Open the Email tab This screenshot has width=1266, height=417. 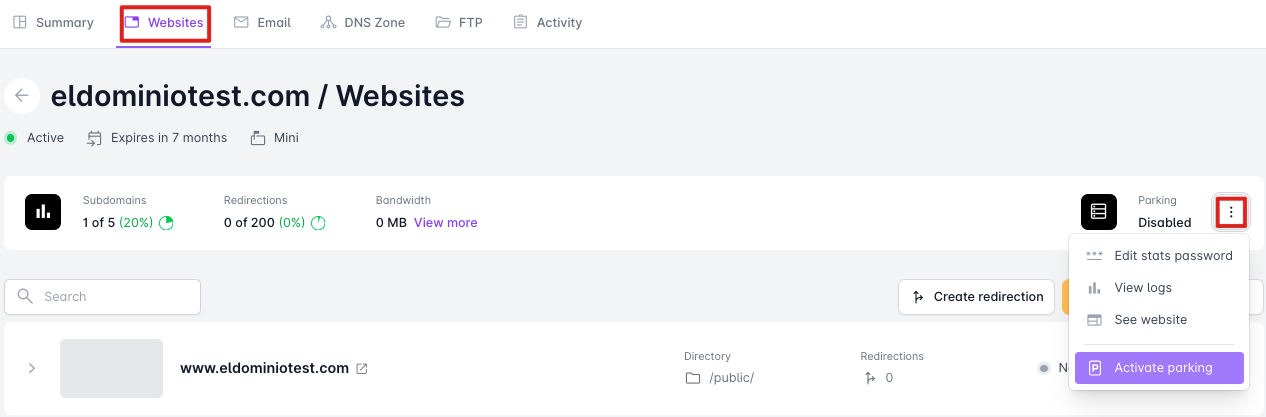262,22
